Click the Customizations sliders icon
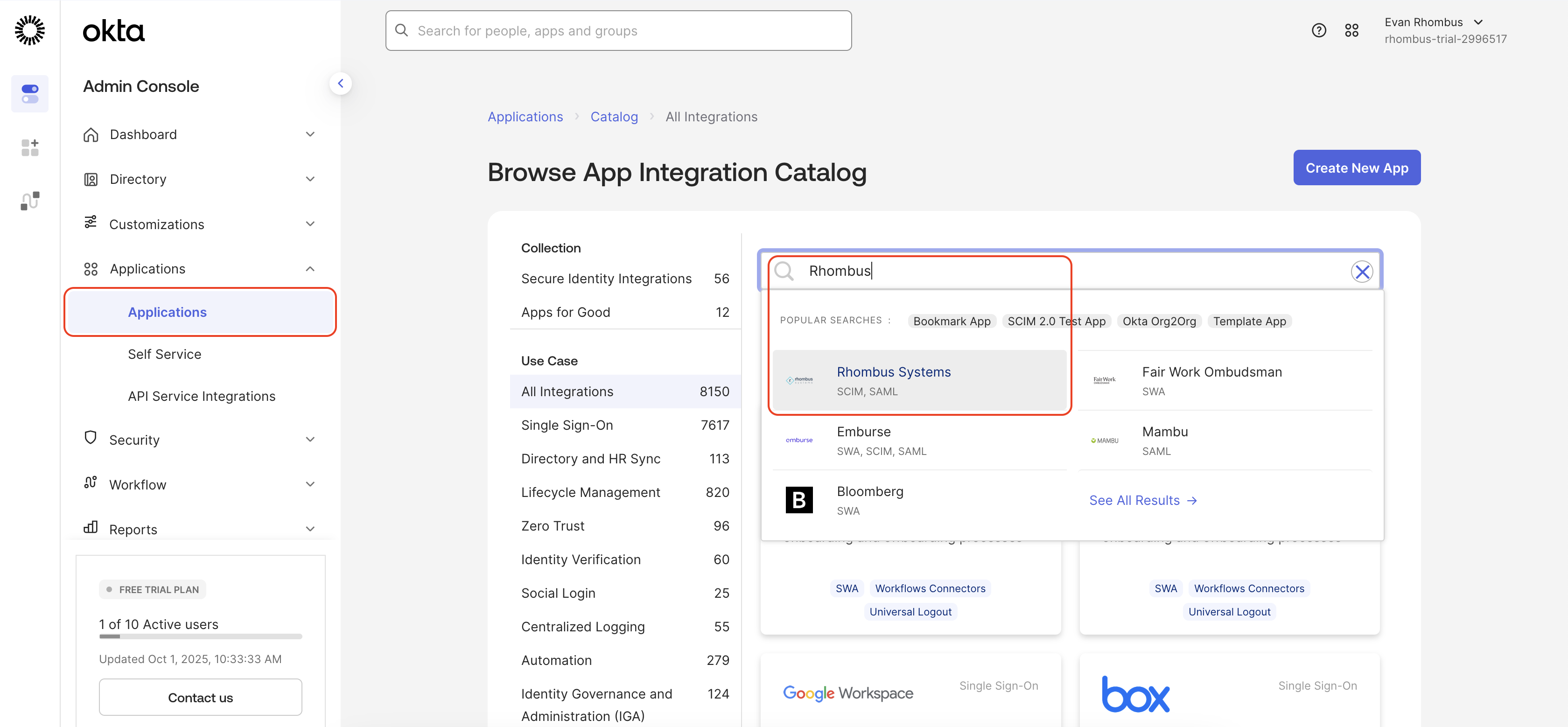 [91, 222]
